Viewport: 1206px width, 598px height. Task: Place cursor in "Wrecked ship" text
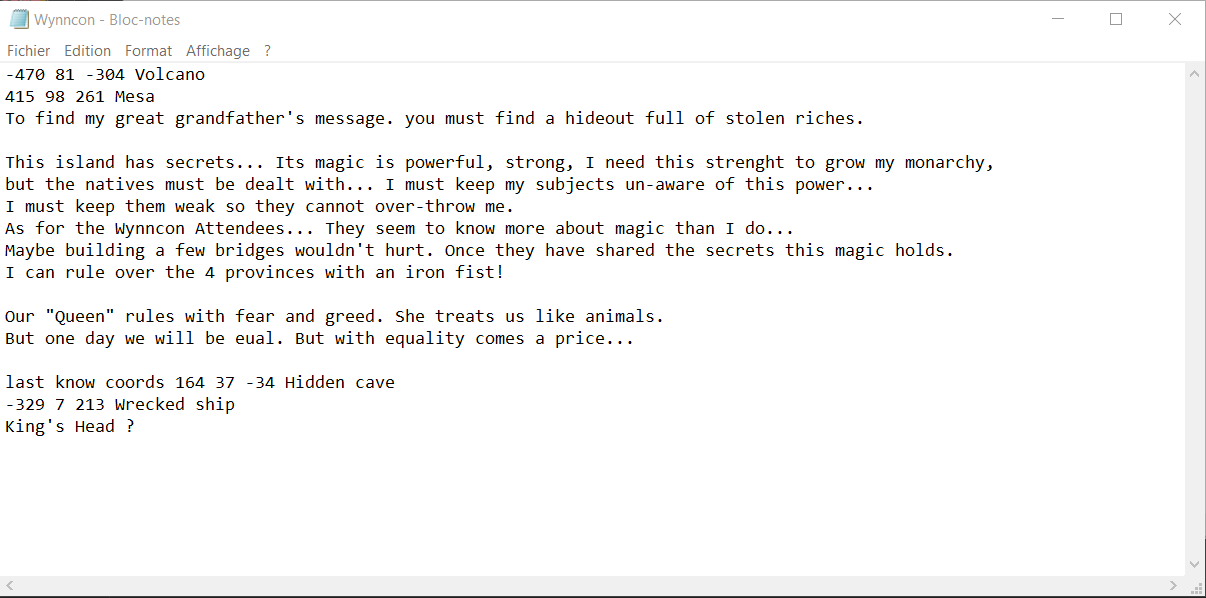pos(175,405)
